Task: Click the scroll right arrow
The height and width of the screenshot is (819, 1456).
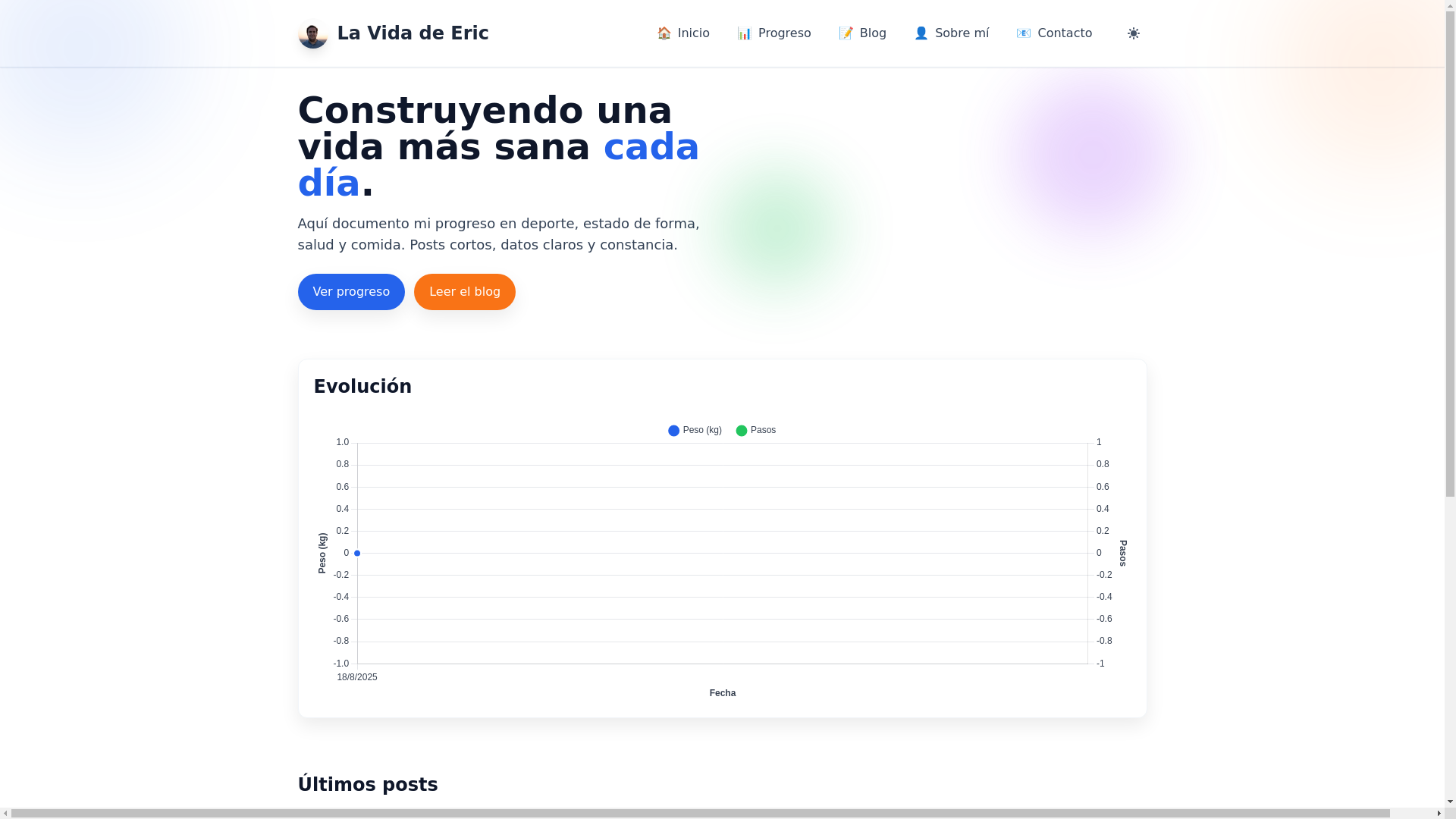Action: click(x=1439, y=814)
